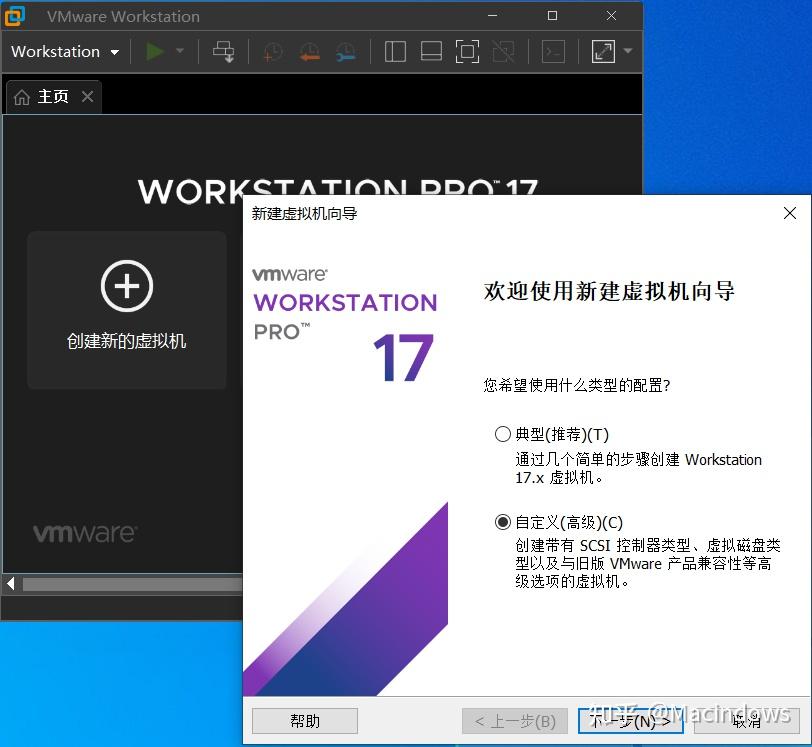Click the left arrow of the horizontal scrollbar
The width and height of the screenshot is (812, 747).
click(x=11, y=584)
